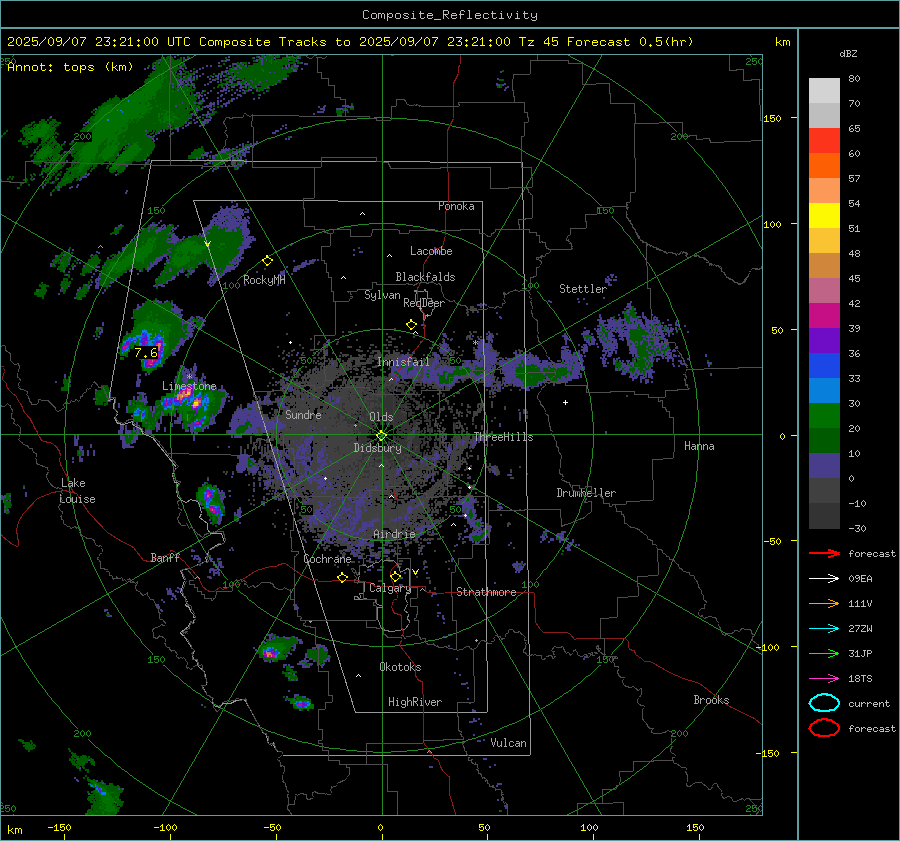
Task: Select the magenta 39-42 dBZ color swatch
Action: click(824, 316)
